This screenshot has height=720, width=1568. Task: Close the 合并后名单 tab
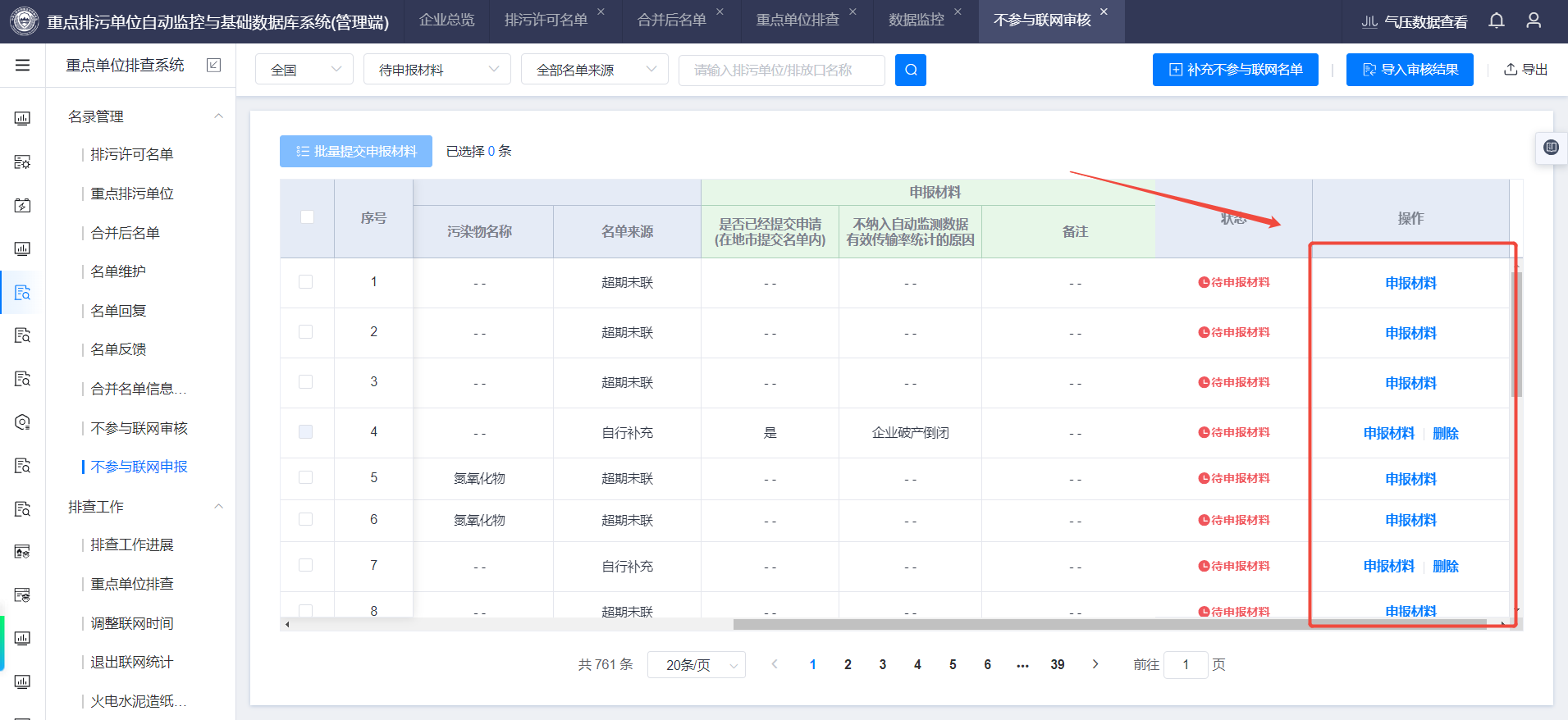coord(720,11)
